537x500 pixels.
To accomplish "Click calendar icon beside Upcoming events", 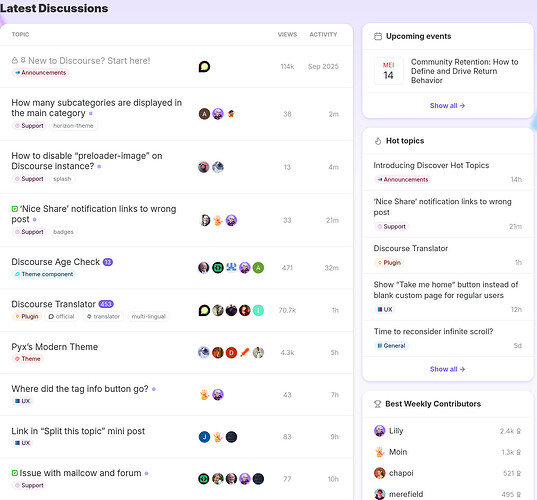I will [378, 36].
